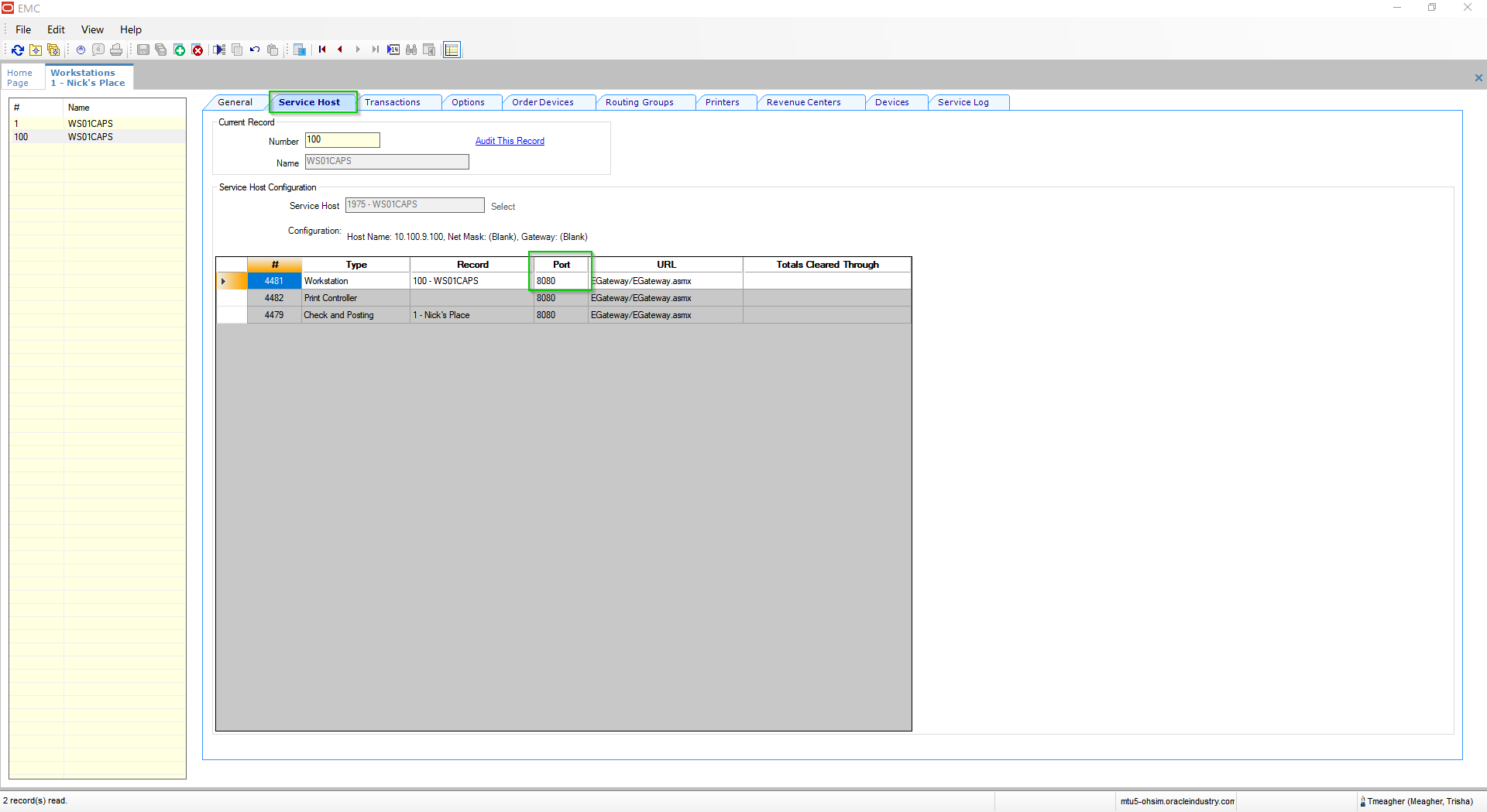Toggle the table view grid icon
The image size is (1487, 812).
coord(452,50)
